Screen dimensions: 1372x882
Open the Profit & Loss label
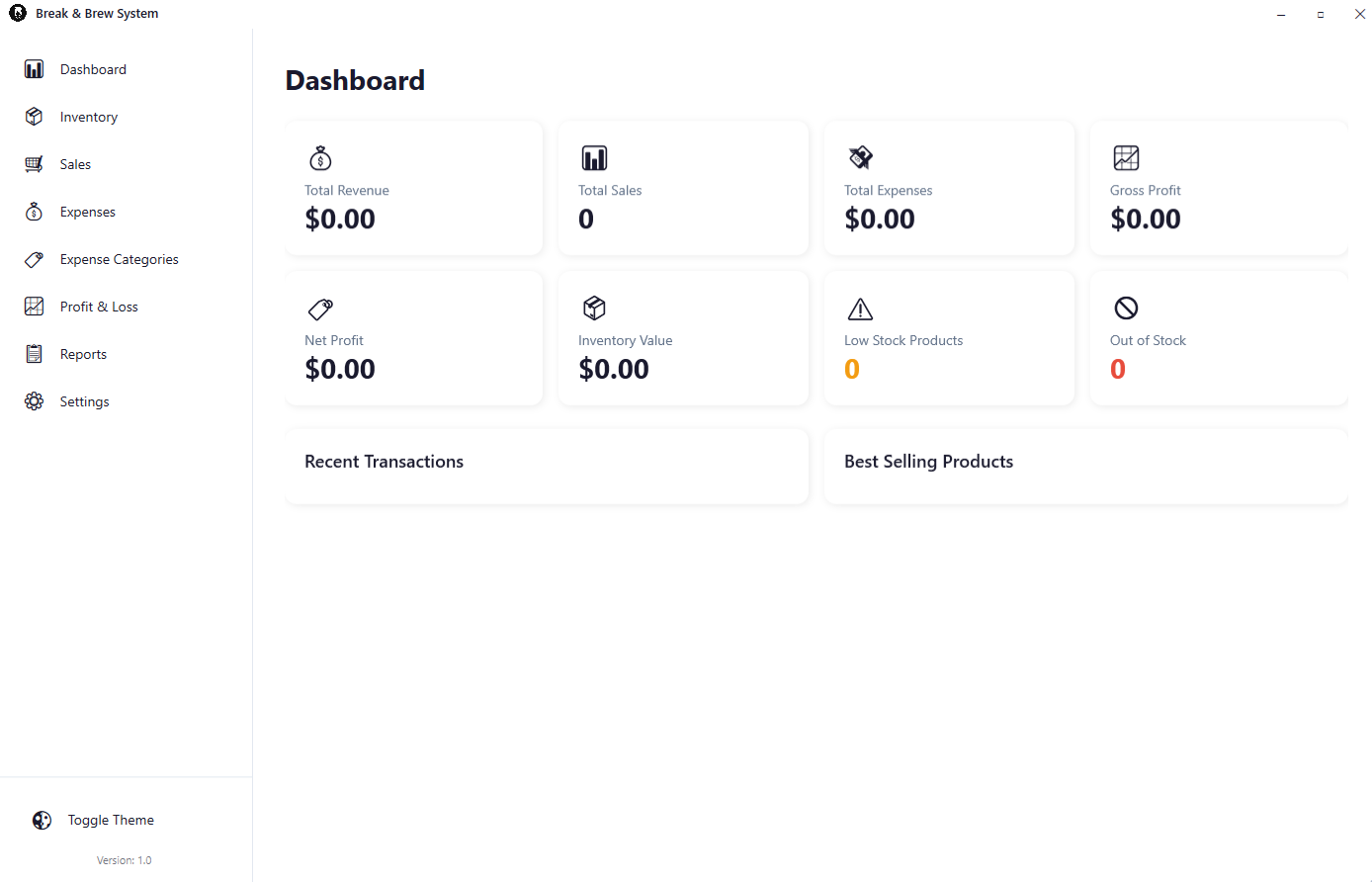point(99,307)
